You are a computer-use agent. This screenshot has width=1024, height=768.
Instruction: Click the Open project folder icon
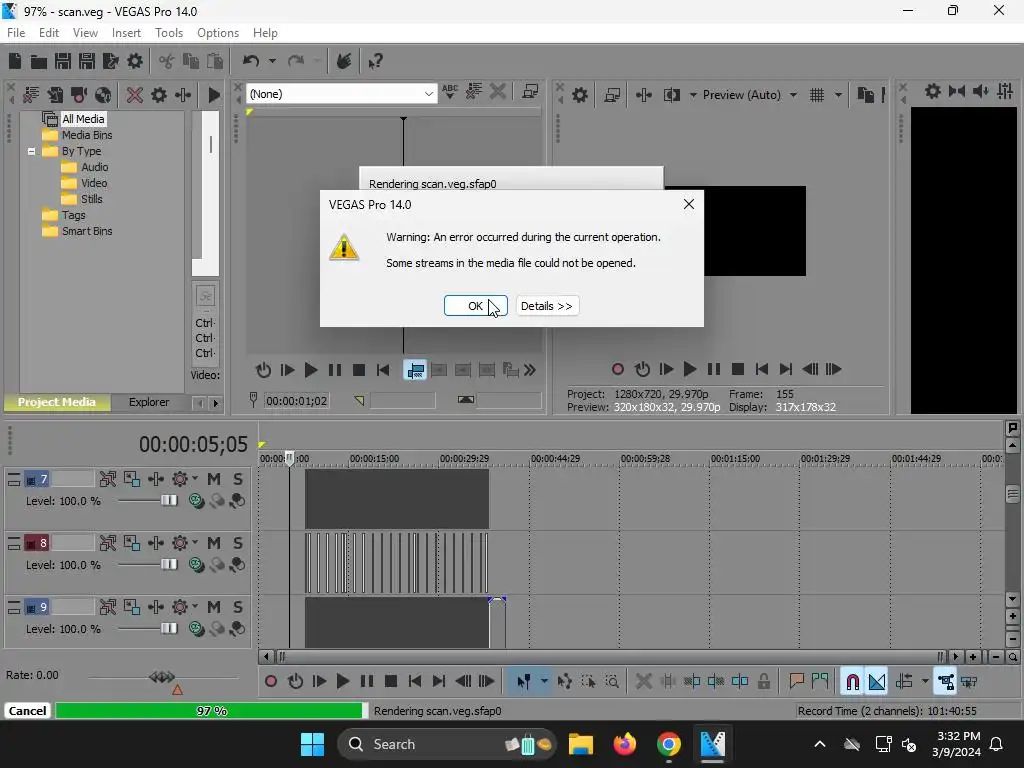tap(39, 61)
